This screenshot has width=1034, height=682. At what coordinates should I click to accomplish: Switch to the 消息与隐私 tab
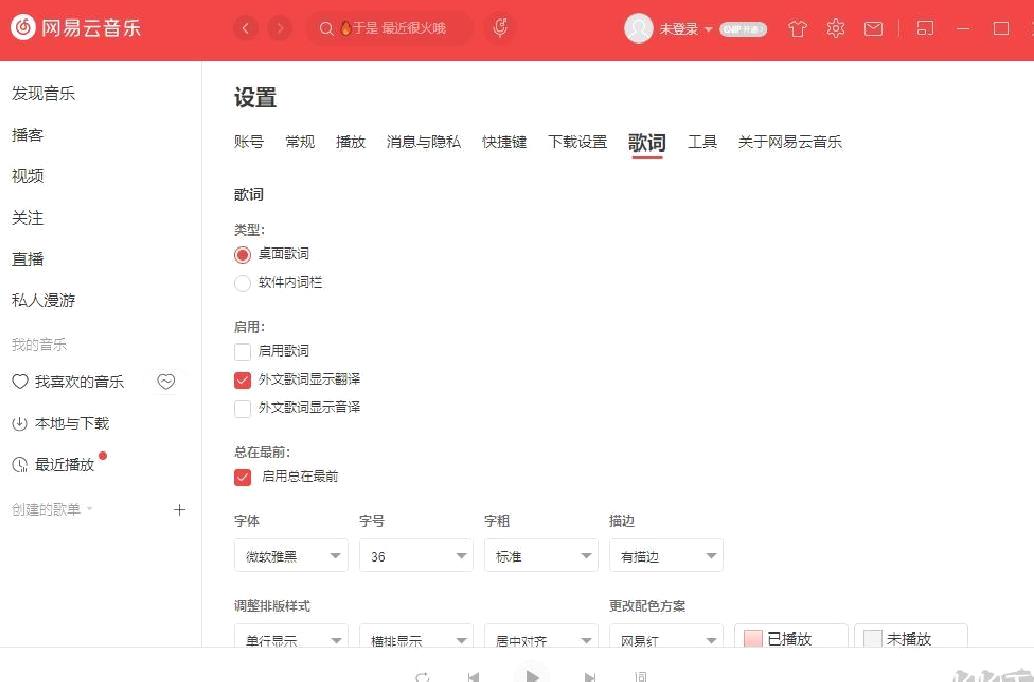[424, 142]
